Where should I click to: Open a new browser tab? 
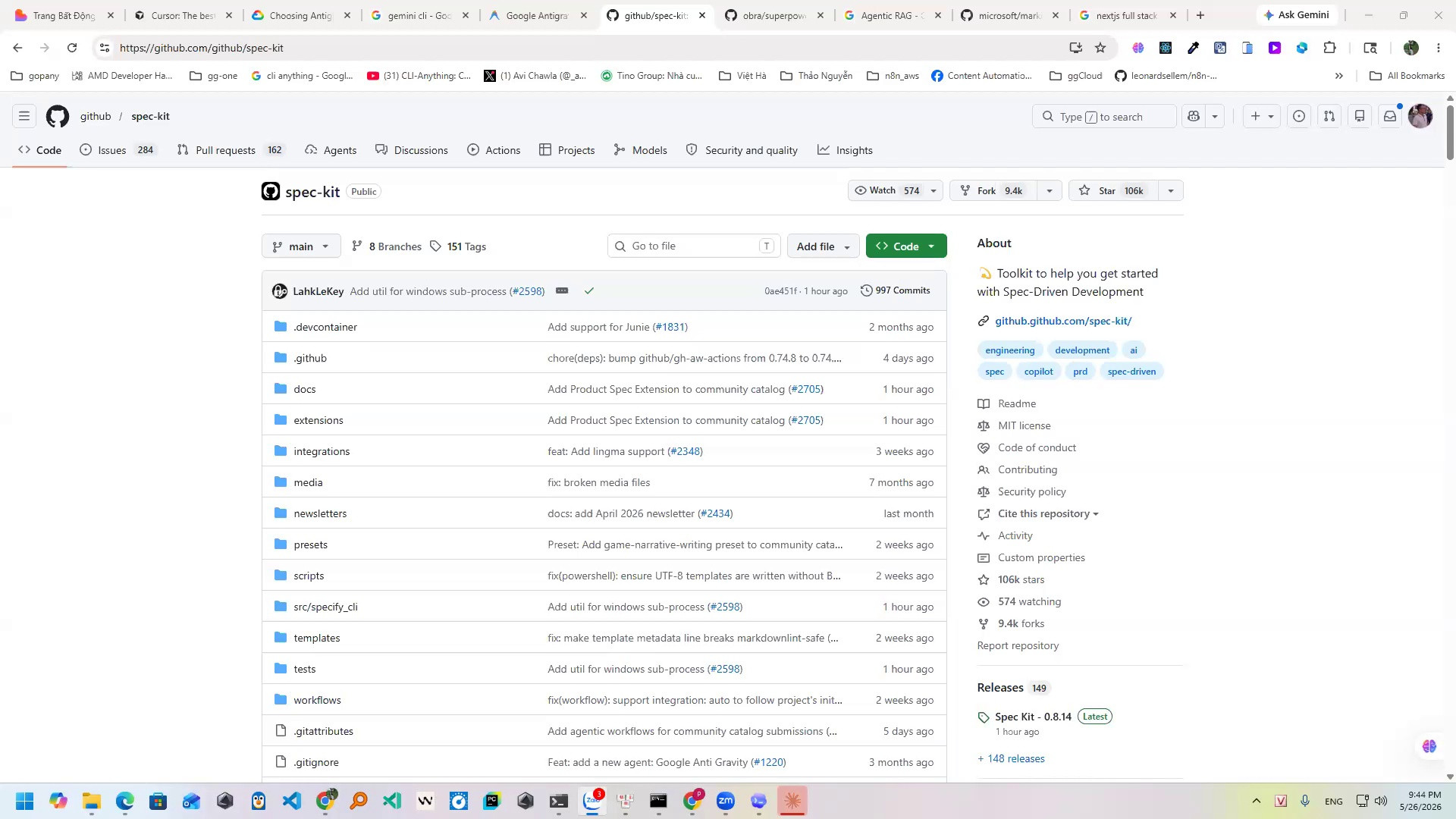pos(1200,15)
